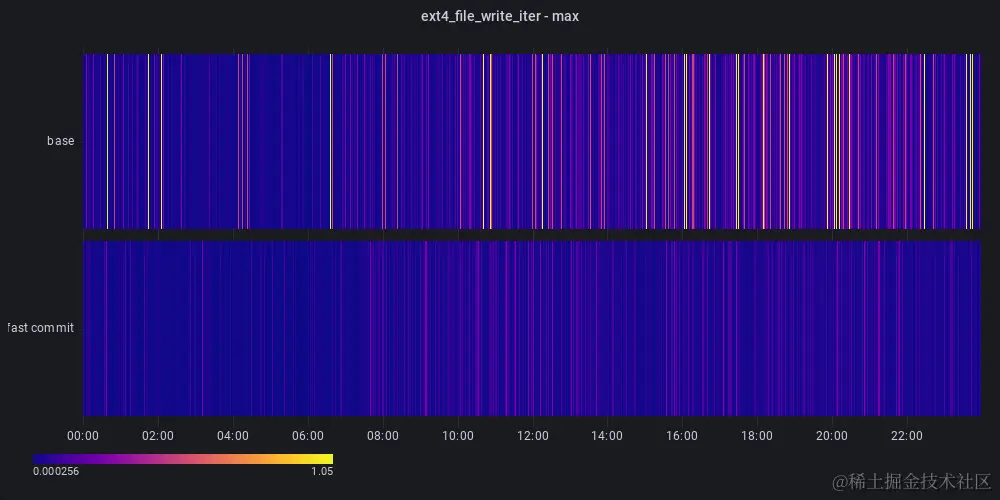Select the base heatmap row label

(x=61, y=141)
